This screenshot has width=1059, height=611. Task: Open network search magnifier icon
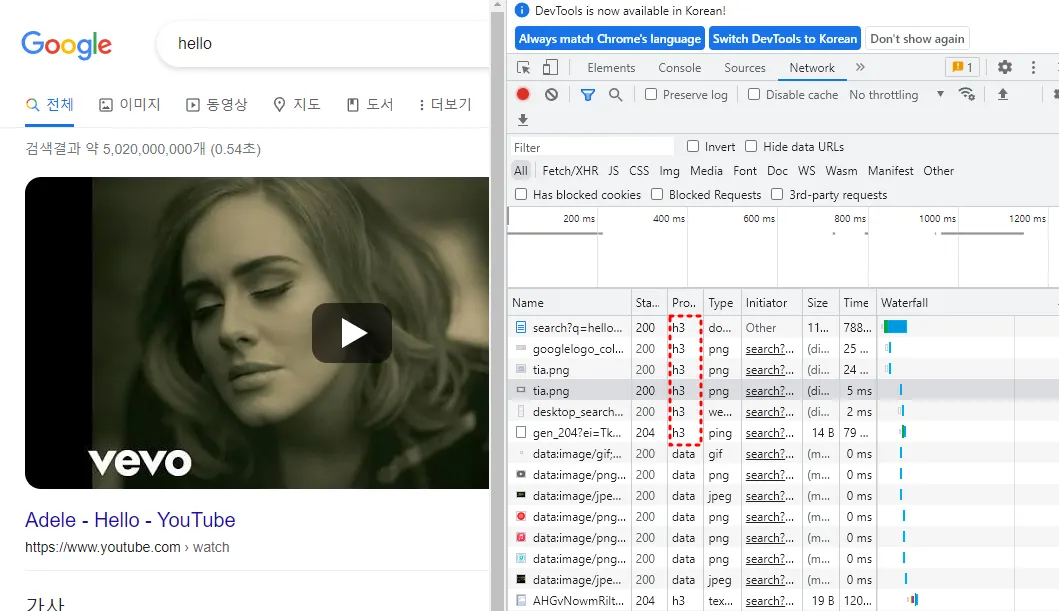click(615, 95)
